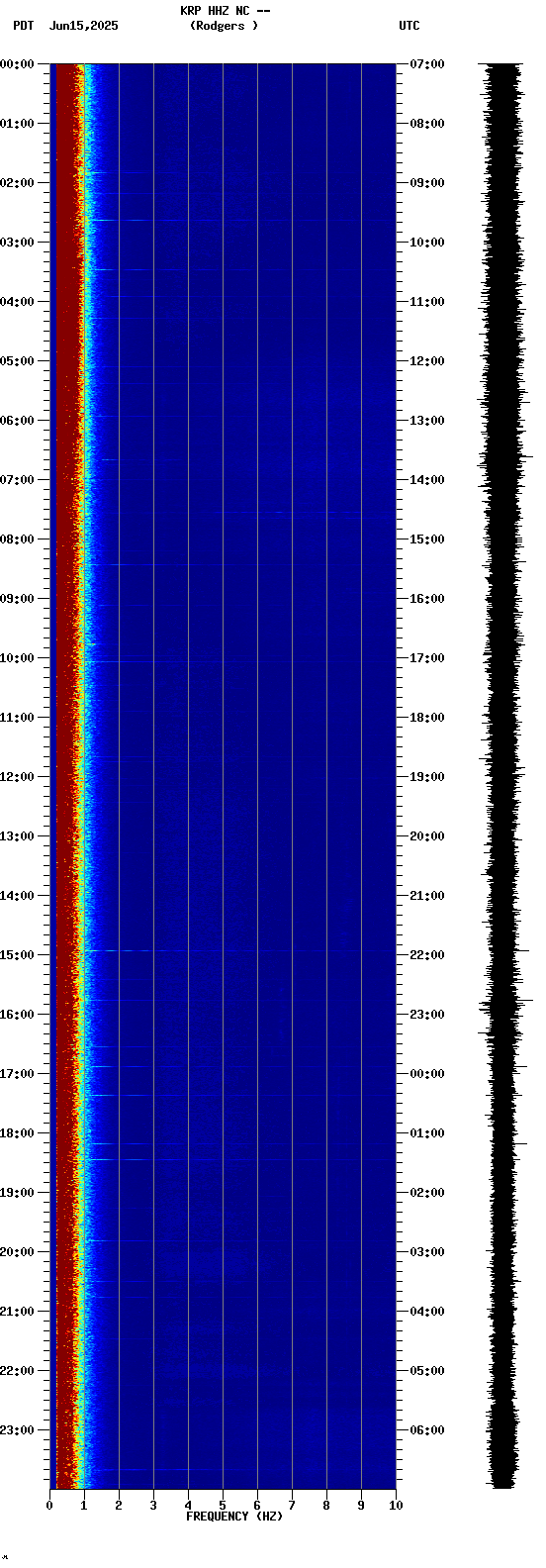Click the '(Rodgers )' station name
The height and width of the screenshot is (1568, 546).
[x=225, y=26]
